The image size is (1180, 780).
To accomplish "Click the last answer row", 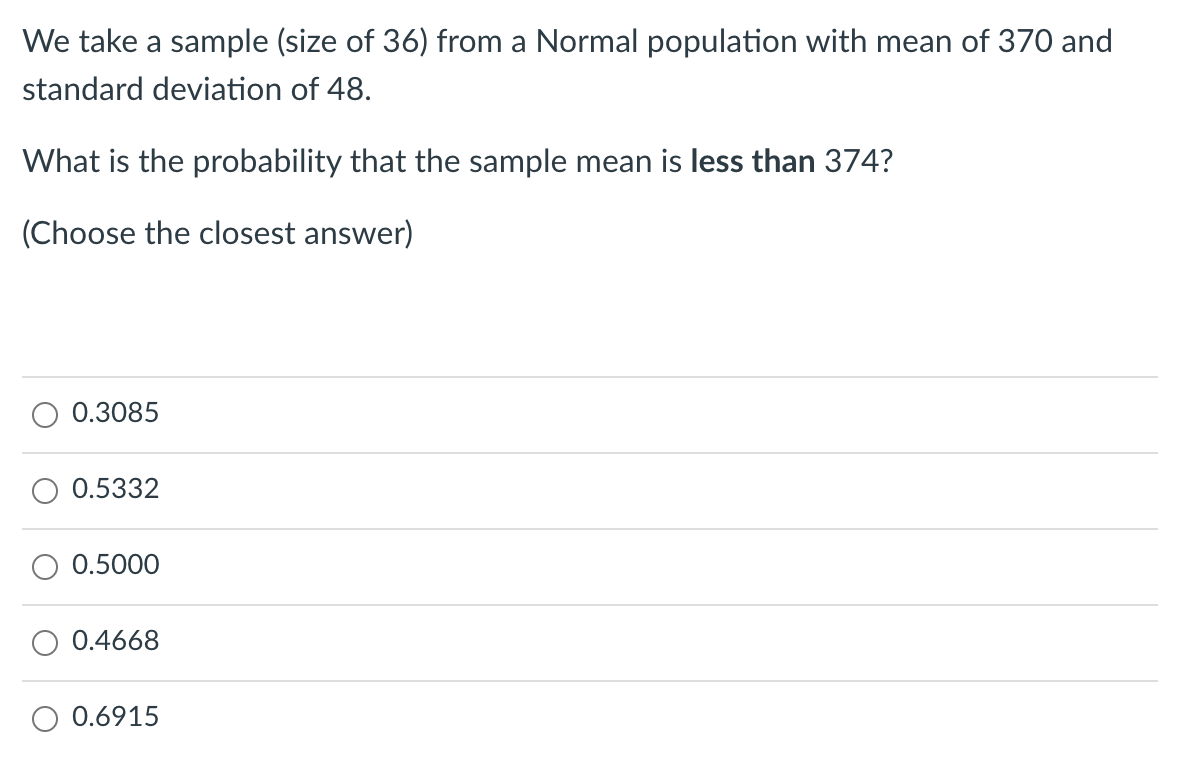I will point(590,716).
